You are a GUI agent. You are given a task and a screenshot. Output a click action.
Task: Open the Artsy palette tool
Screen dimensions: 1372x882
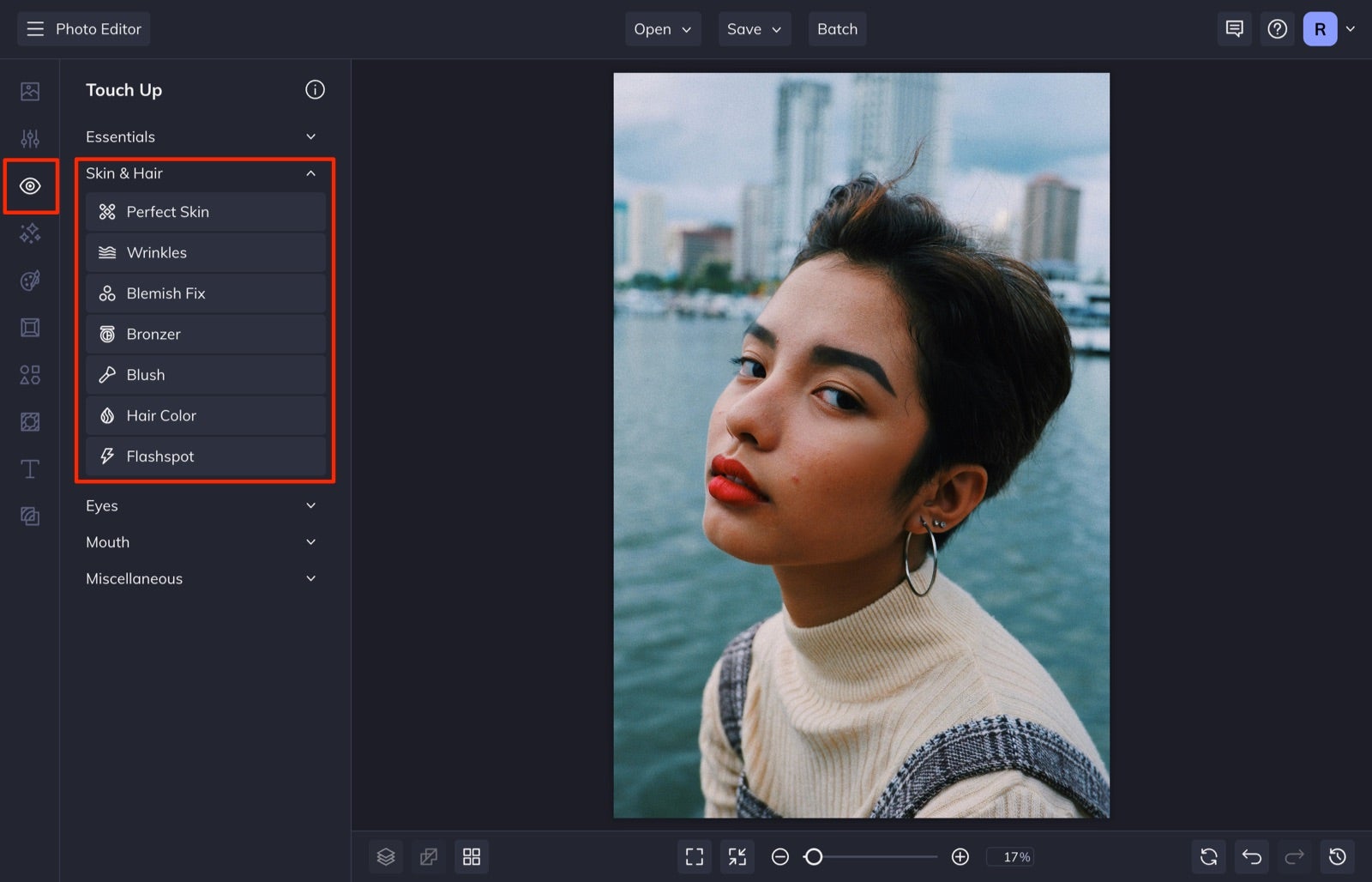[x=30, y=280]
